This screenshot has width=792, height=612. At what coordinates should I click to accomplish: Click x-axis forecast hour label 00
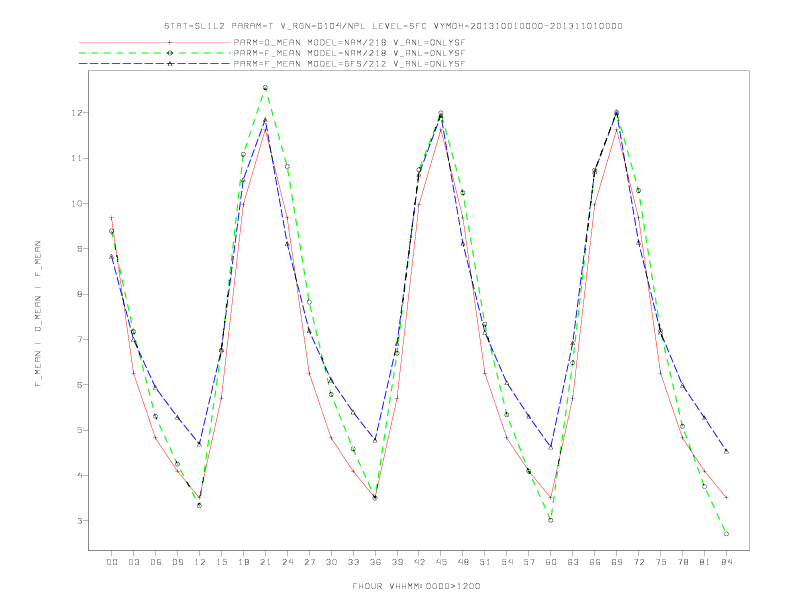point(112,562)
